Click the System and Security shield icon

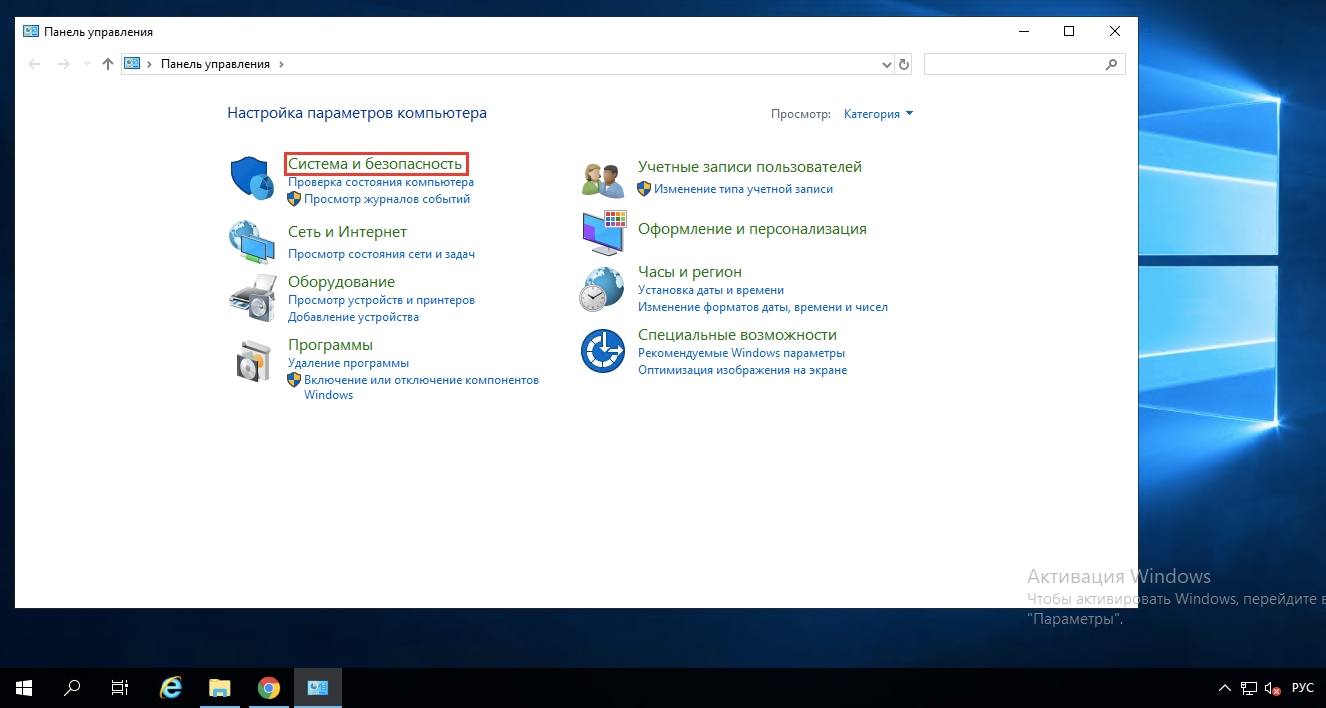251,178
